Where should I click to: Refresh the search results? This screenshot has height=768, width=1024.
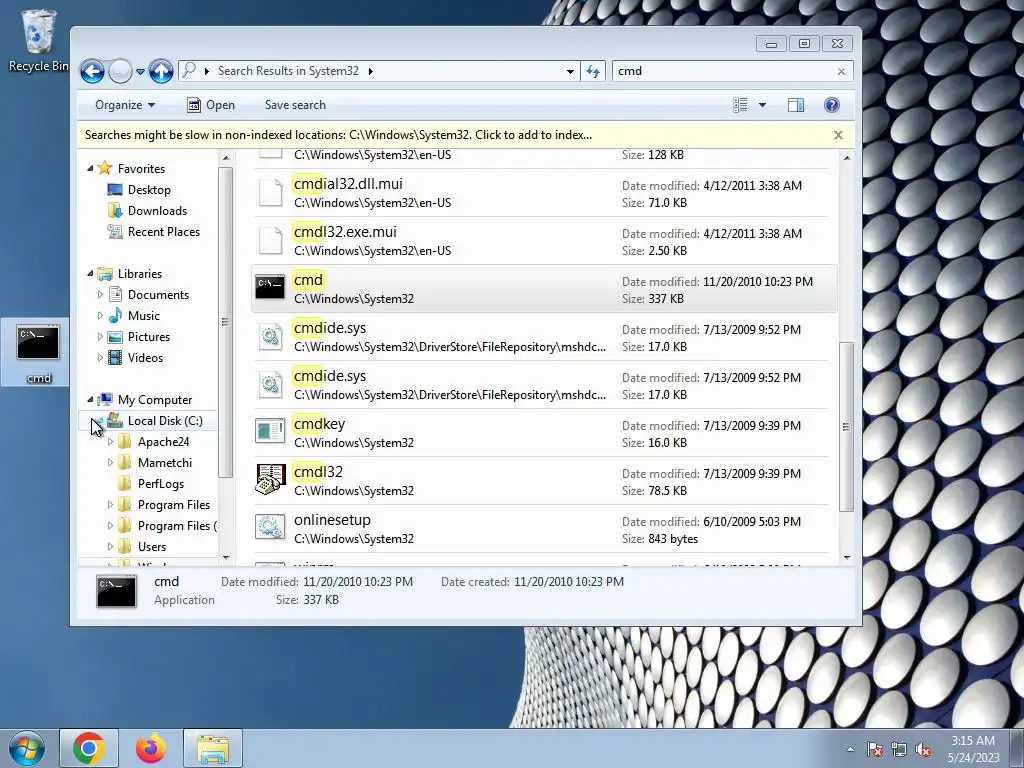593,71
